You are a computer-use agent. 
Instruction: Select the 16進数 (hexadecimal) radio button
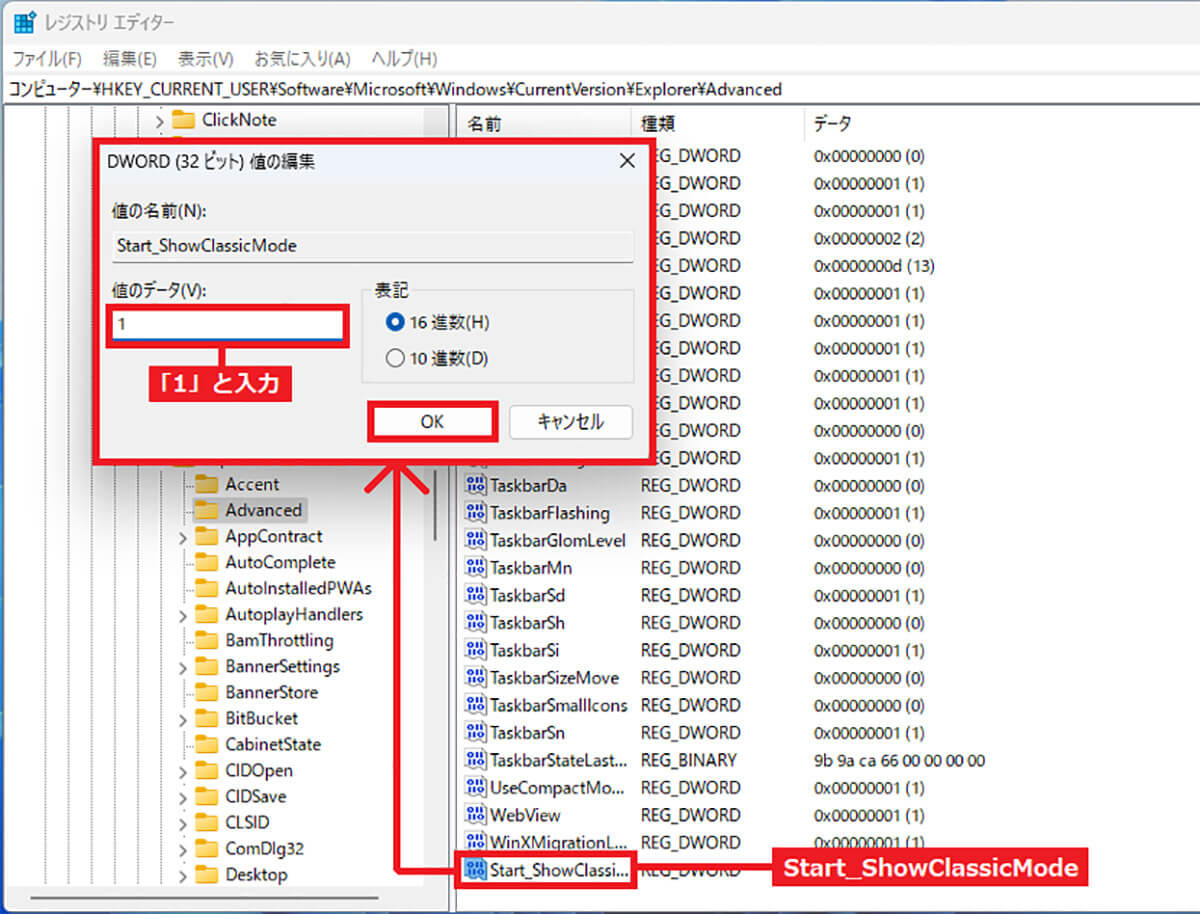pyautogui.click(x=394, y=323)
